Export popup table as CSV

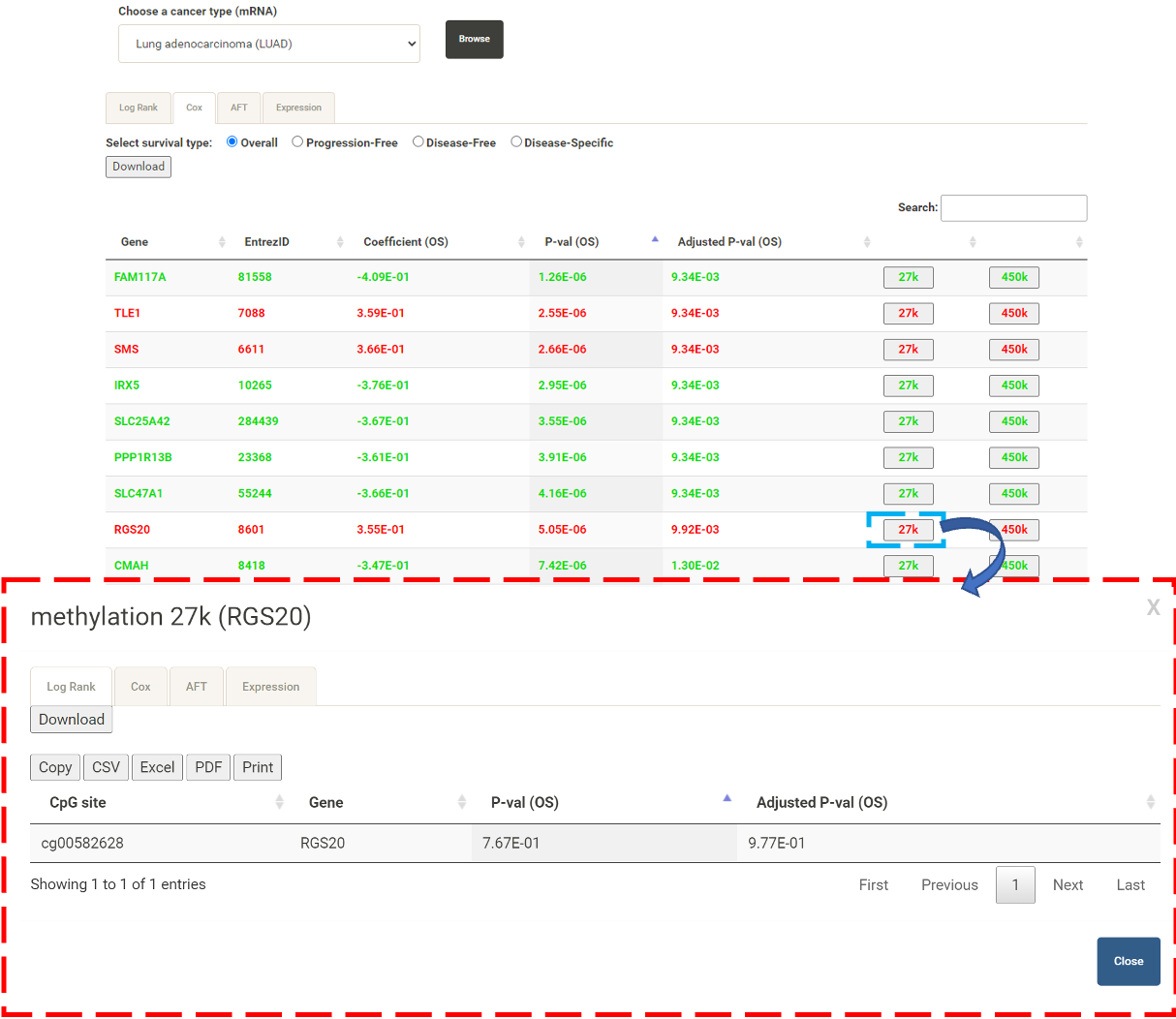pos(106,767)
